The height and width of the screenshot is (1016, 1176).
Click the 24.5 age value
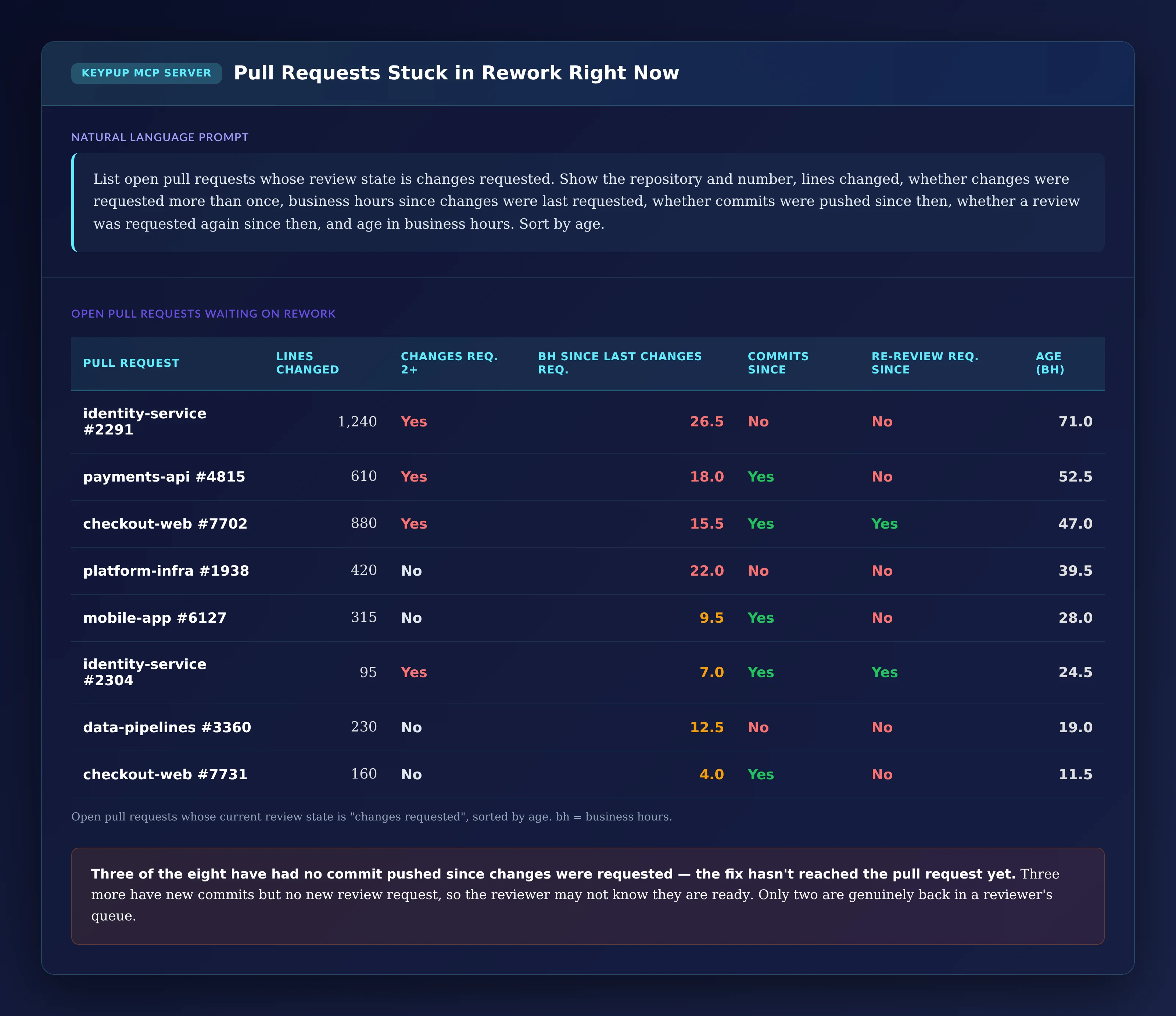pos(1076,673)
